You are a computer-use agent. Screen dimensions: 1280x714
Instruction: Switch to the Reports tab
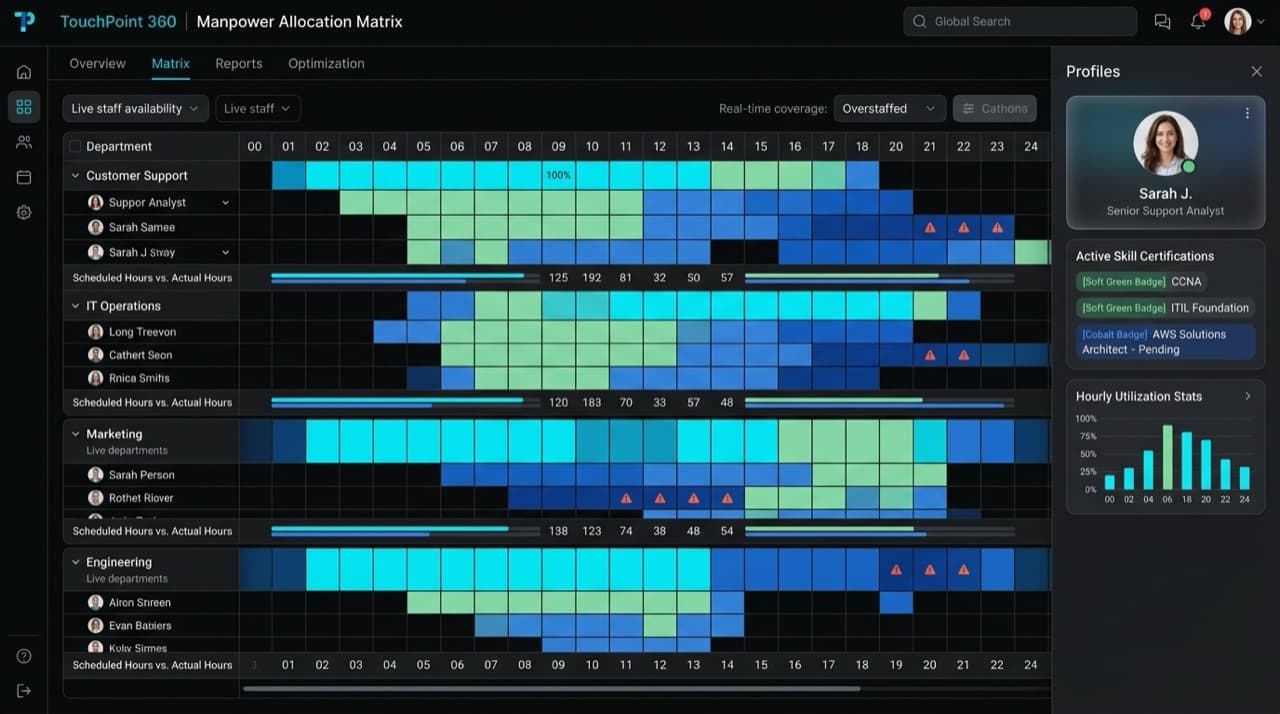(x=239, y=63)
